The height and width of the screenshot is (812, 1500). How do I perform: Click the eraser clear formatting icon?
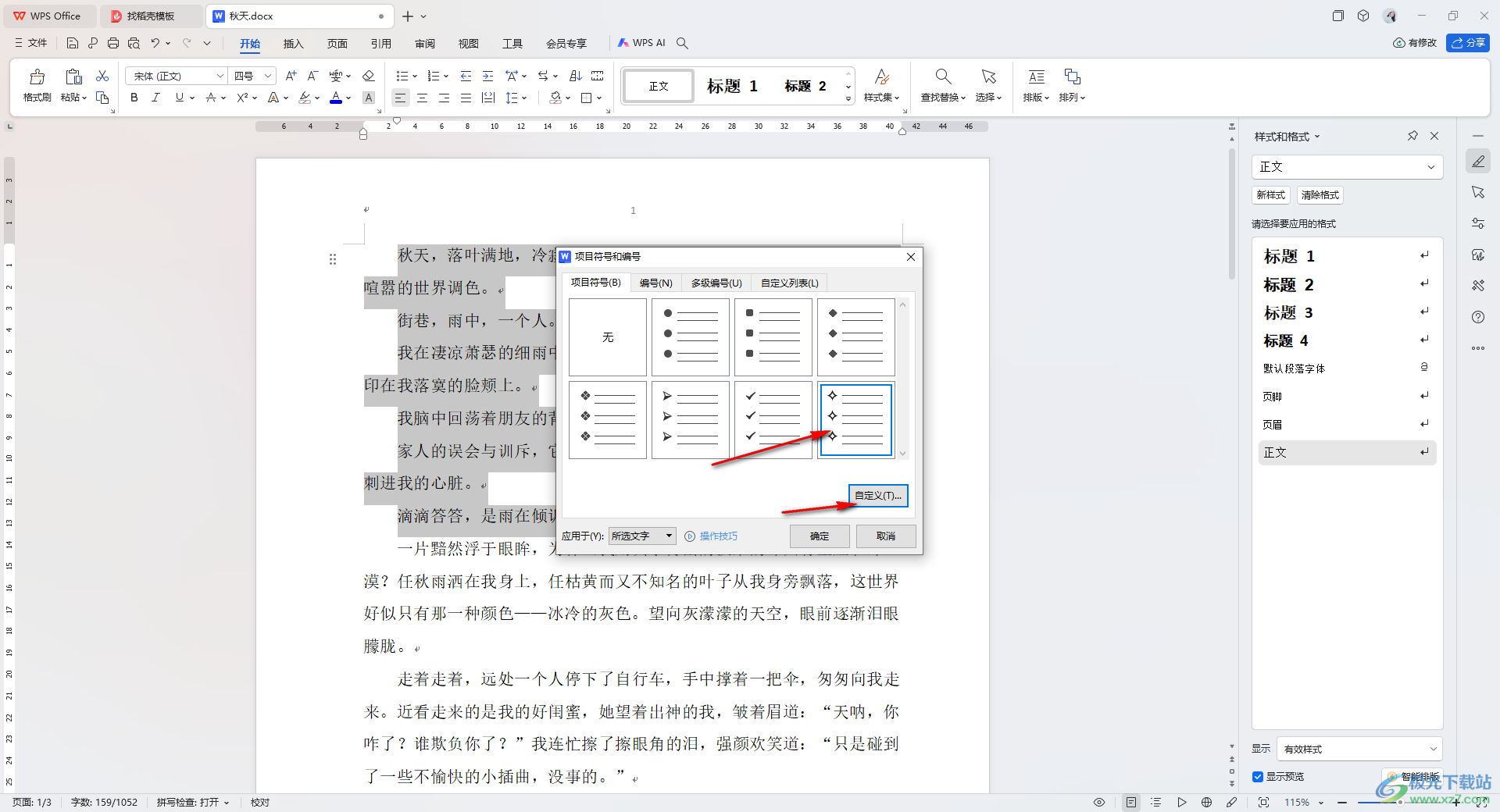369,76
